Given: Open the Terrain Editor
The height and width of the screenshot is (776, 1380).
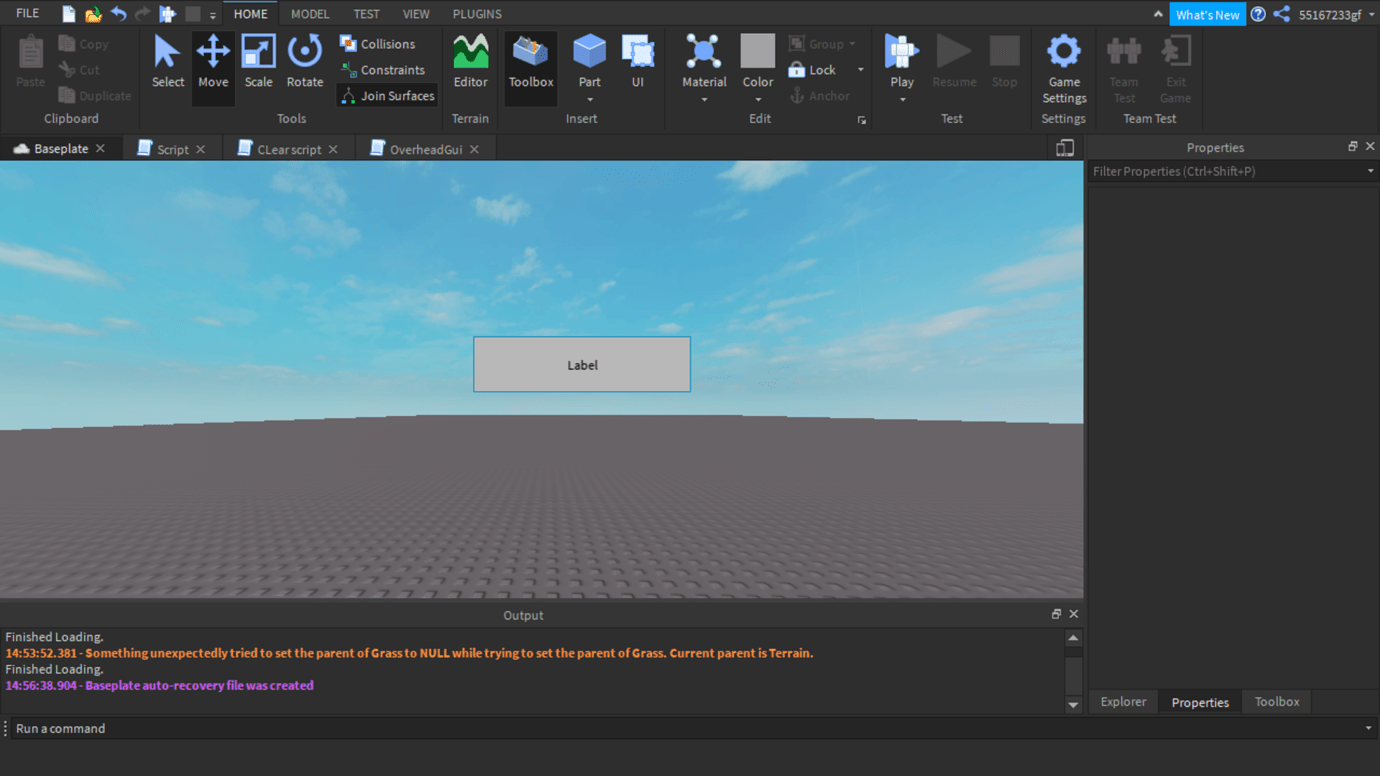Looking at the screenshot, I should [470, 60].
